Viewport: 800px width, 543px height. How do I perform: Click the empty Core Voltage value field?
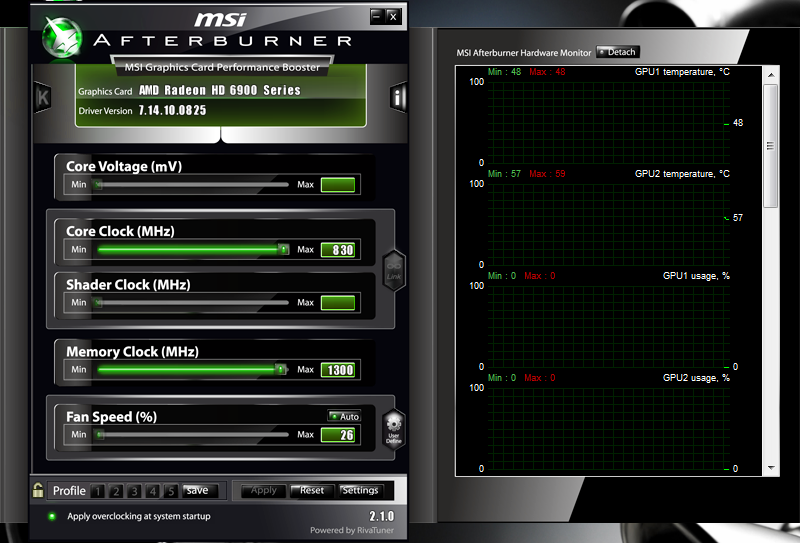coord(338,185)
